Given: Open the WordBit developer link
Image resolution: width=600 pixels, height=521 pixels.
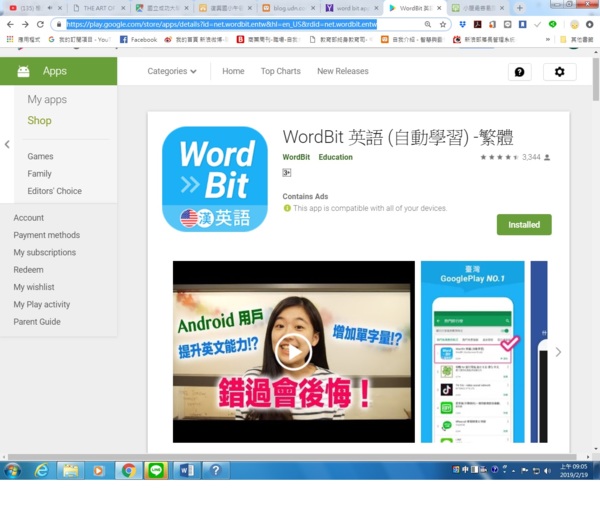Looking at the screenshot, I should (x=296, y=157).
